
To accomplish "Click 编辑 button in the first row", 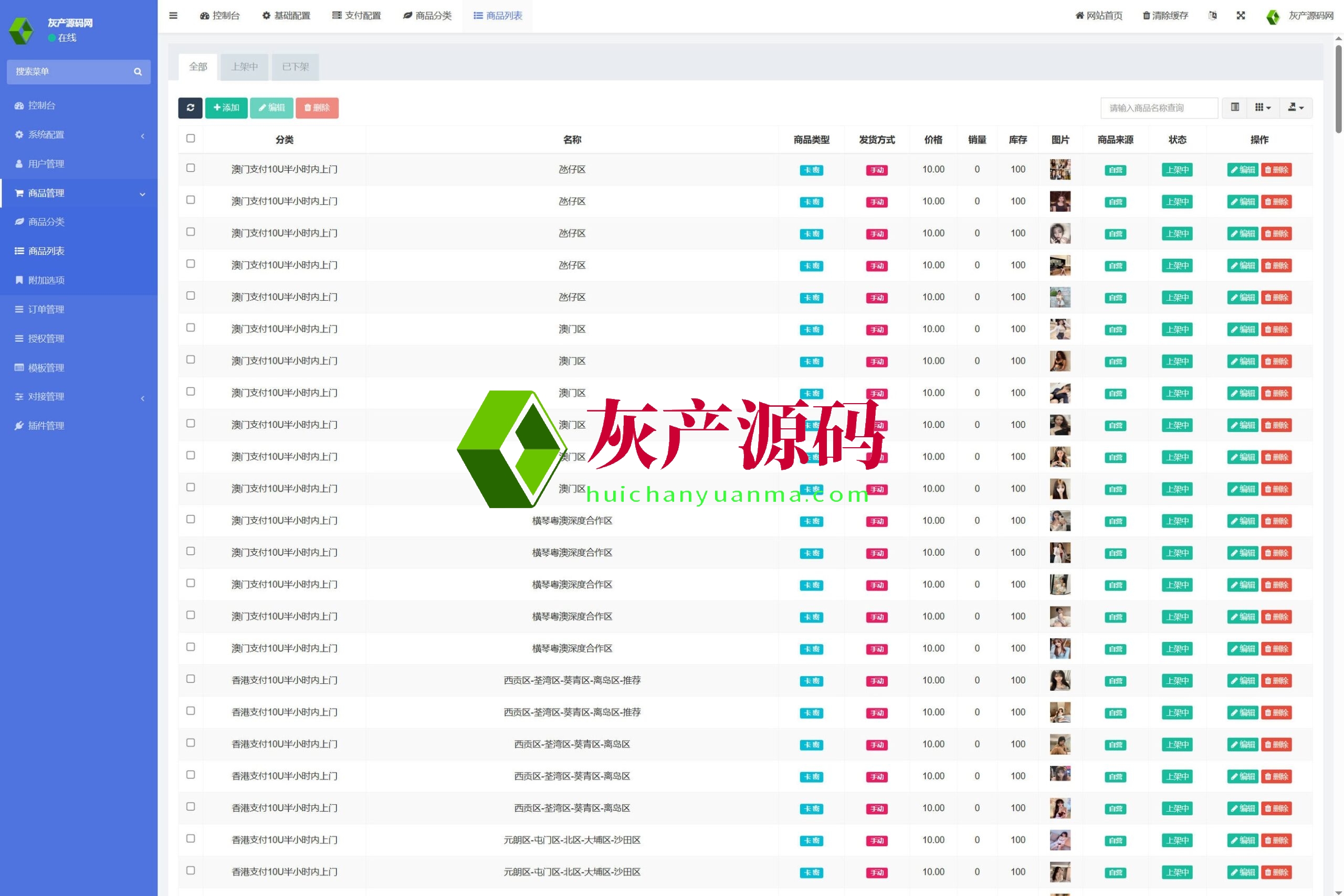I will click(x=1242, y=170).
